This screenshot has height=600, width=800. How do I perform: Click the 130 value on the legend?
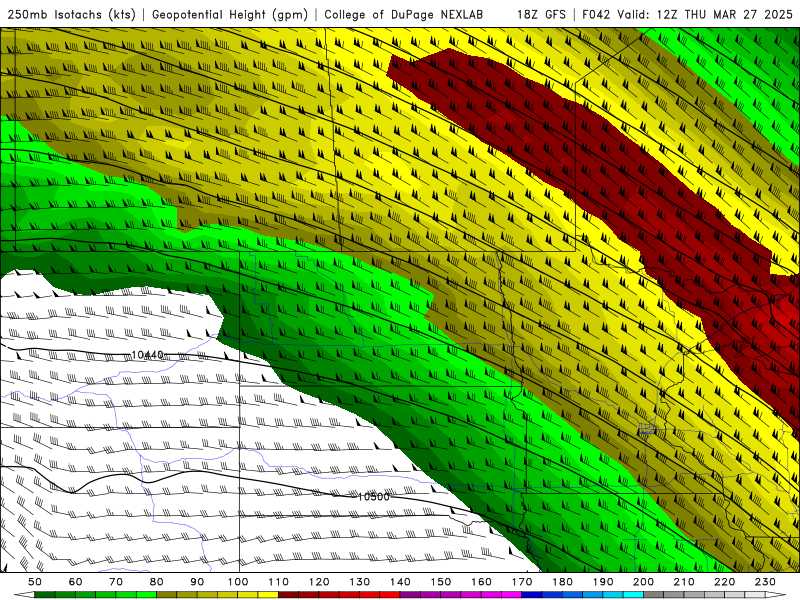(360, 582)
